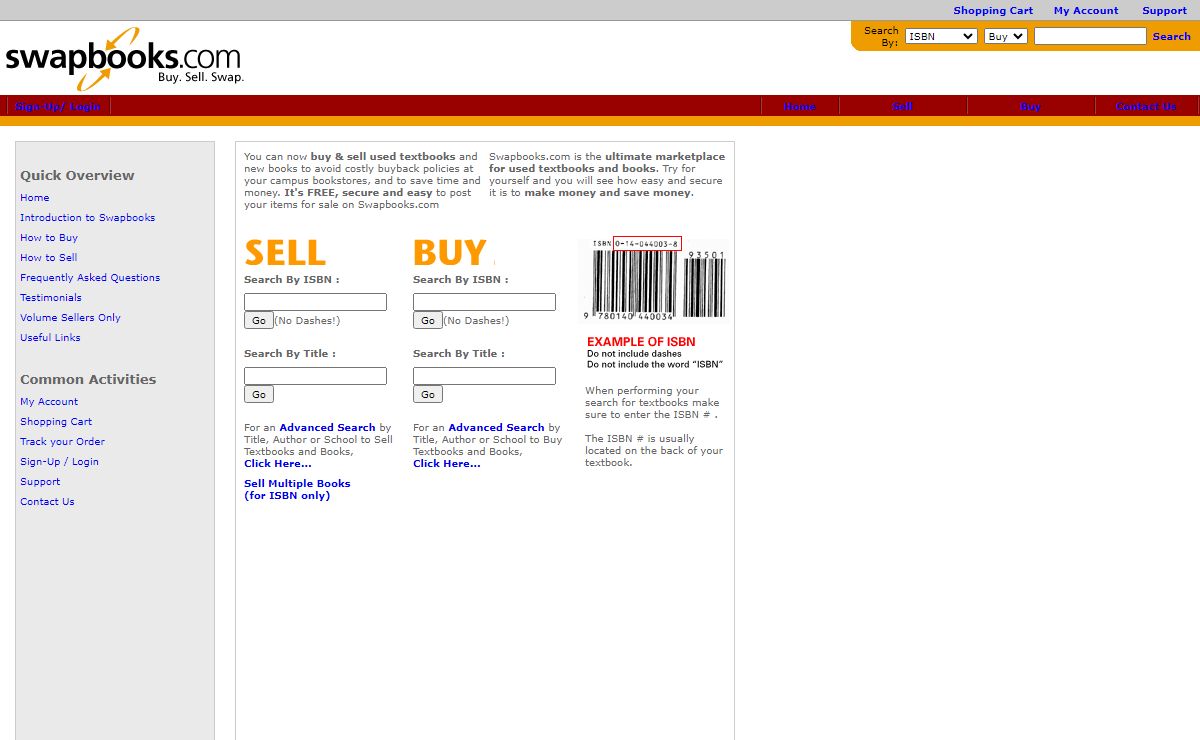Viewport: 1200px width, 740px height.
Task: Open Home link in Quick Overview
Action: (x=35, y=197)
